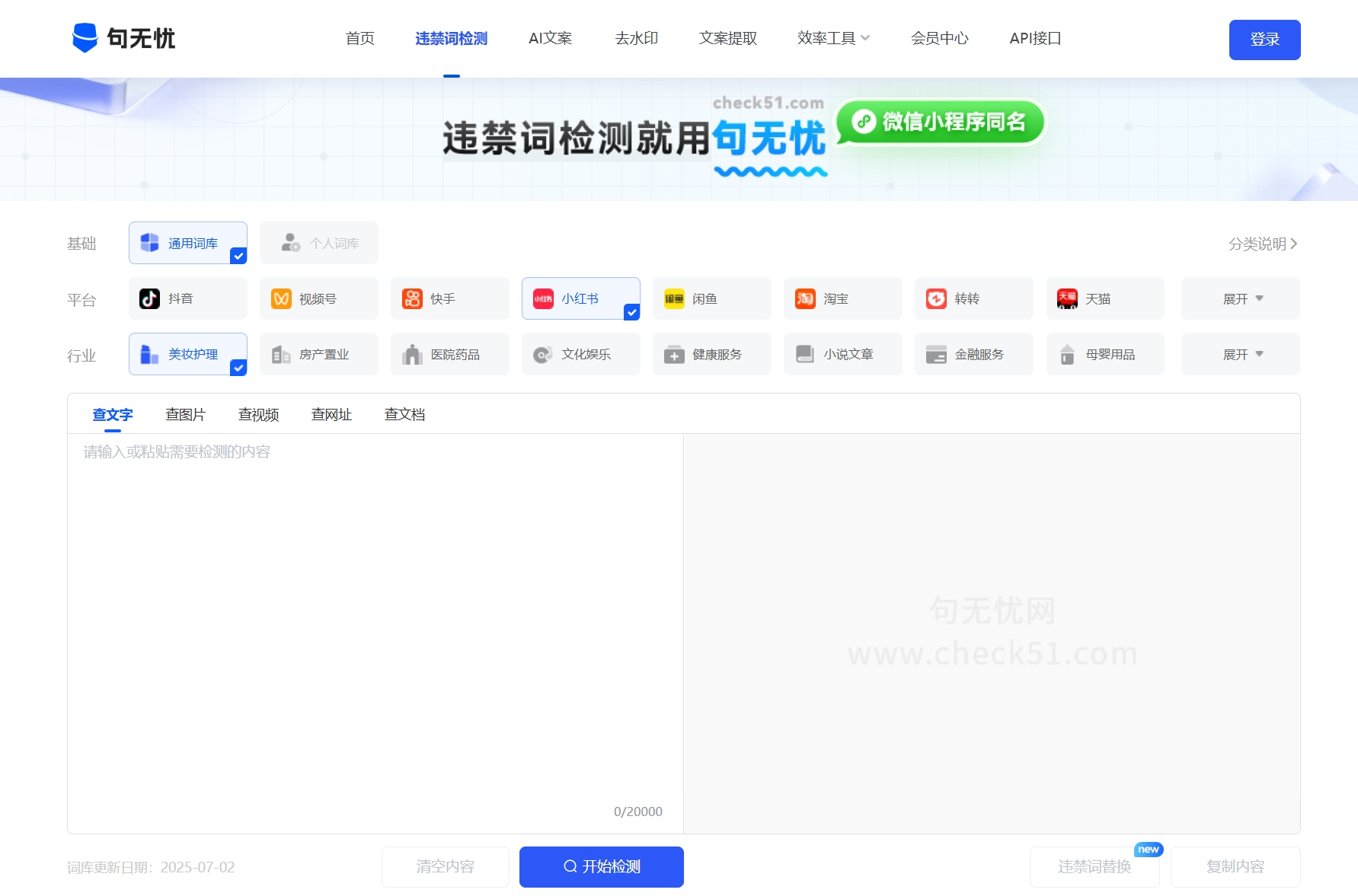Viewport: 1358px width, 896px height.
Task: Switch to the 查图片 tab
Action: 186,414
